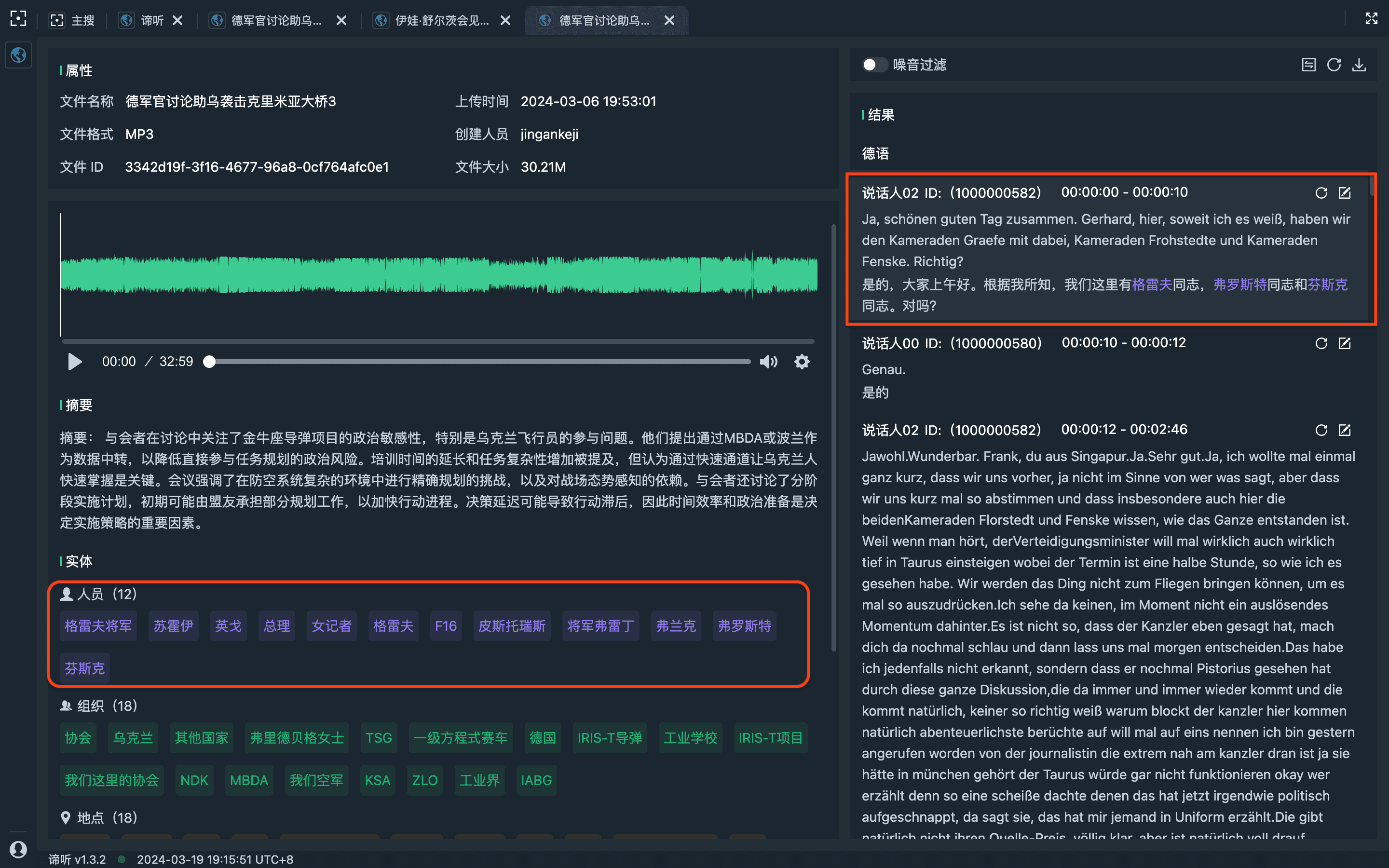The height and width of the screenshot is (868, 1389).
Task: Regenerate the 00:00:00 - 00:00:10 segment
Action: tap(1321, 193)
